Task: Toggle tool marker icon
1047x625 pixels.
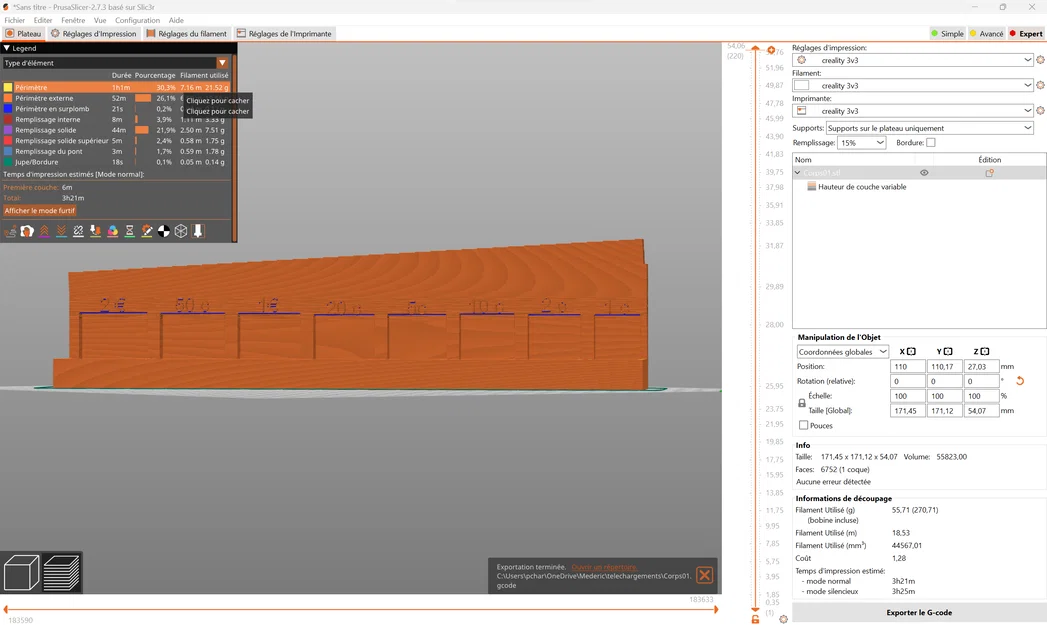Action: (x=198, y=231)
